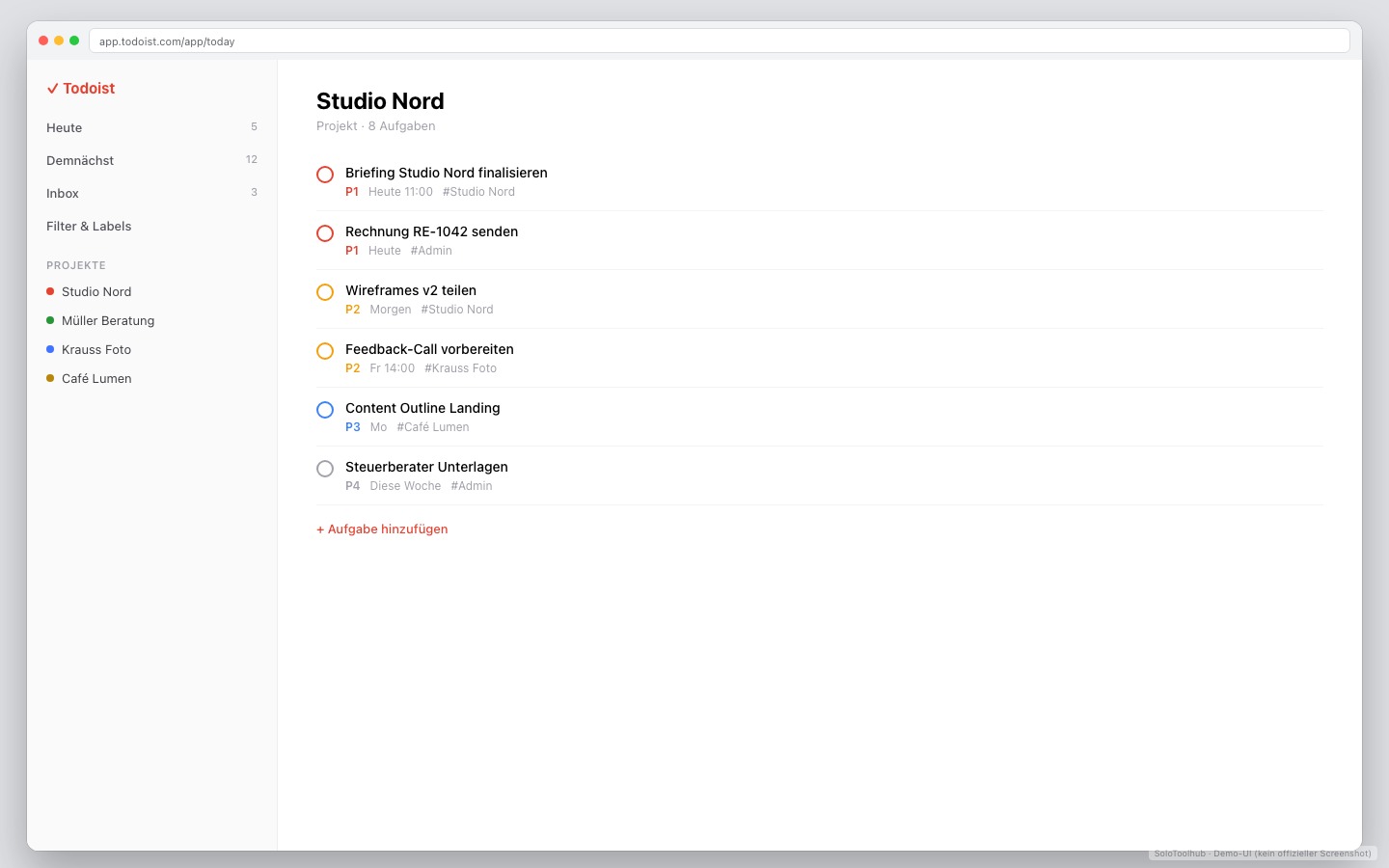The width and height of the screenshot is (1389, 868).
Task: Click the browser address bar
Action: pyautogui.click(x=719, y=41)
